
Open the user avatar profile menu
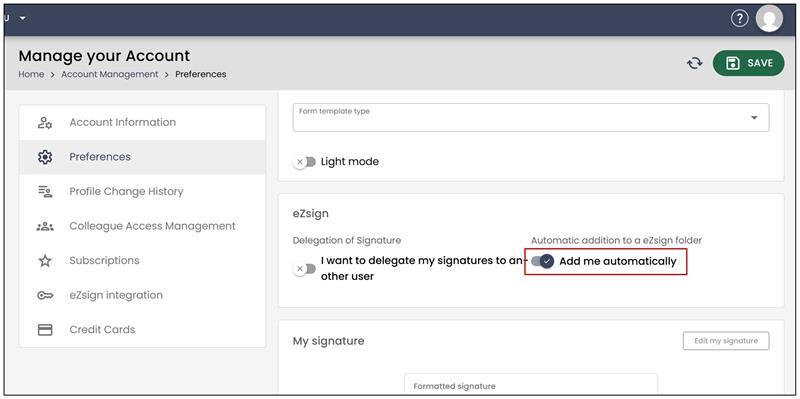point(769,19)
